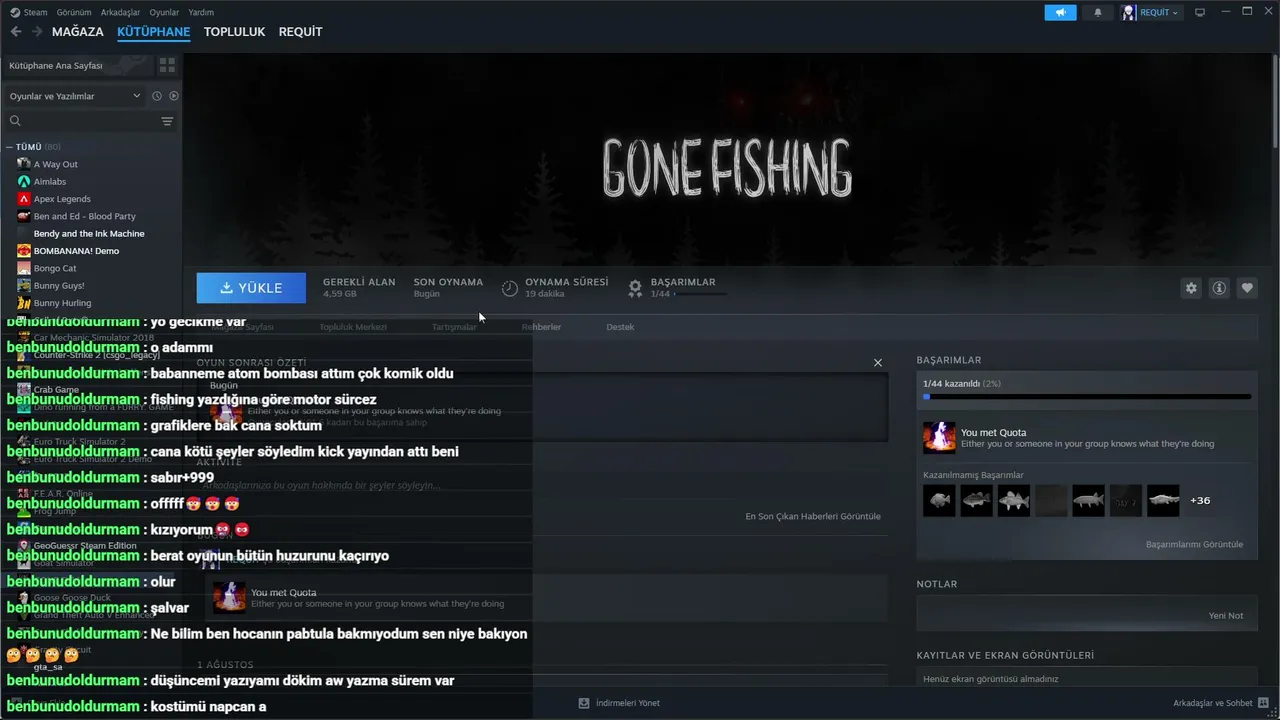Create a Yeni Not
Screen dimensions: 1280x720
pos(1226,615)
